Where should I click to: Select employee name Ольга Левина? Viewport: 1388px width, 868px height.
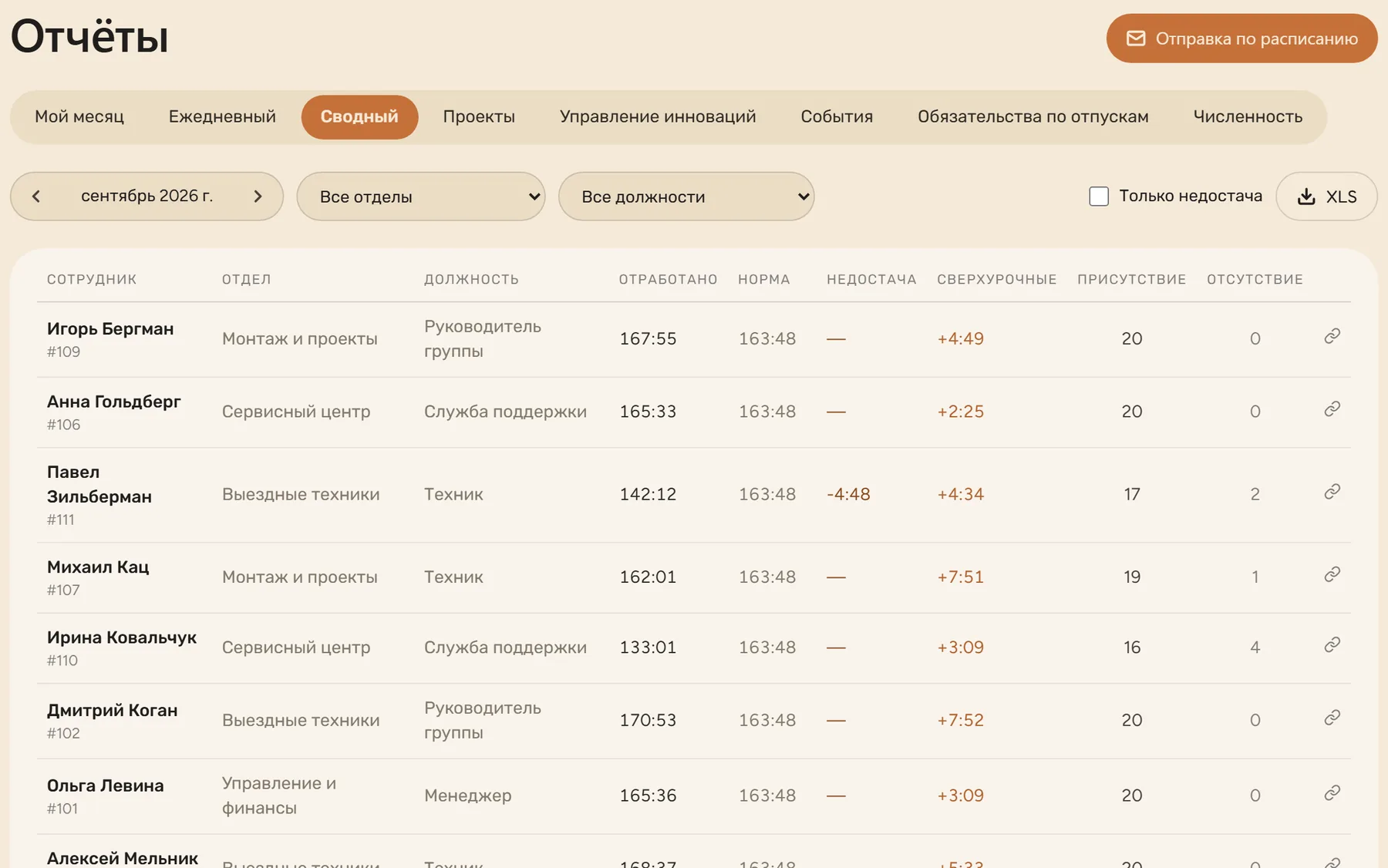(x=105, y=786)
